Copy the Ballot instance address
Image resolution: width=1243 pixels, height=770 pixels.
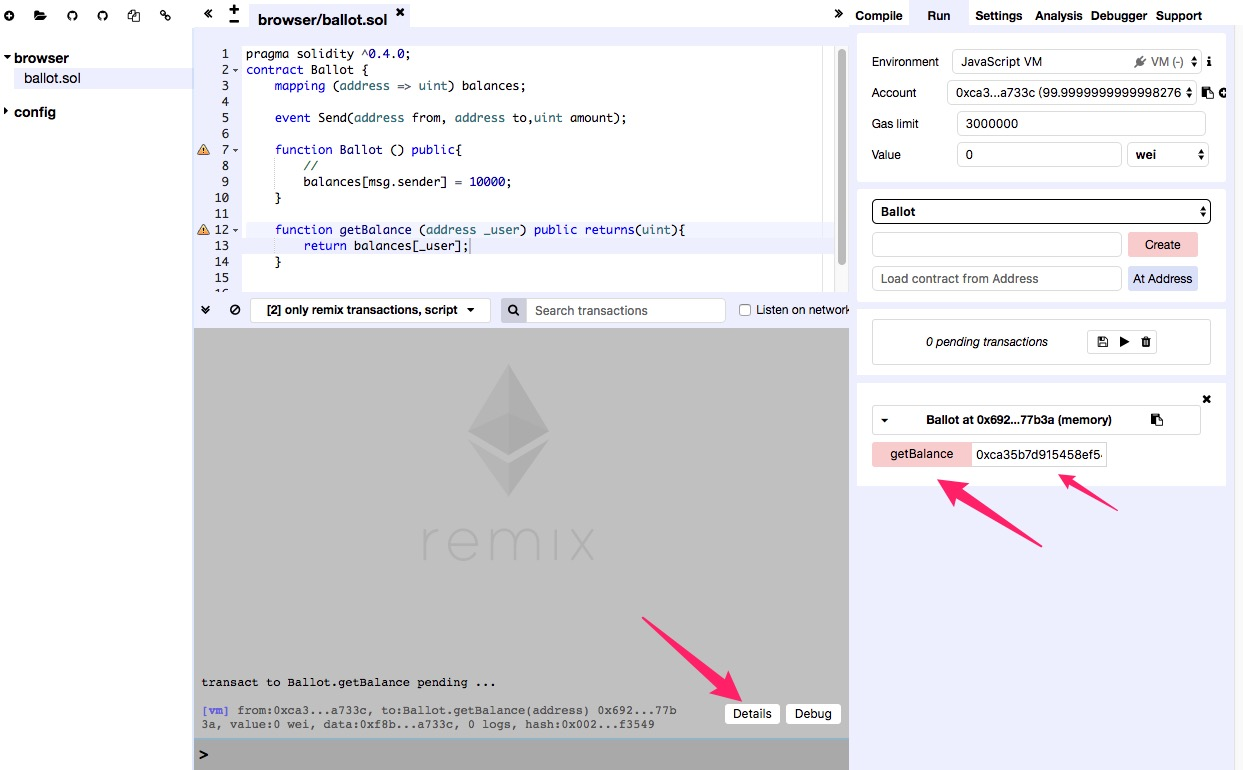click(x=1157, y=420)
